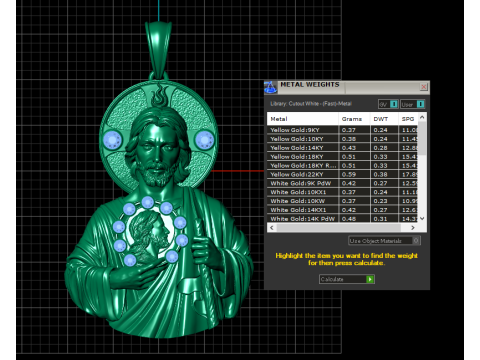Image resolution: width=480 pixels, height=360 pixels.
Task: Click the Library: Cutout White label
Action: [311, 104]
